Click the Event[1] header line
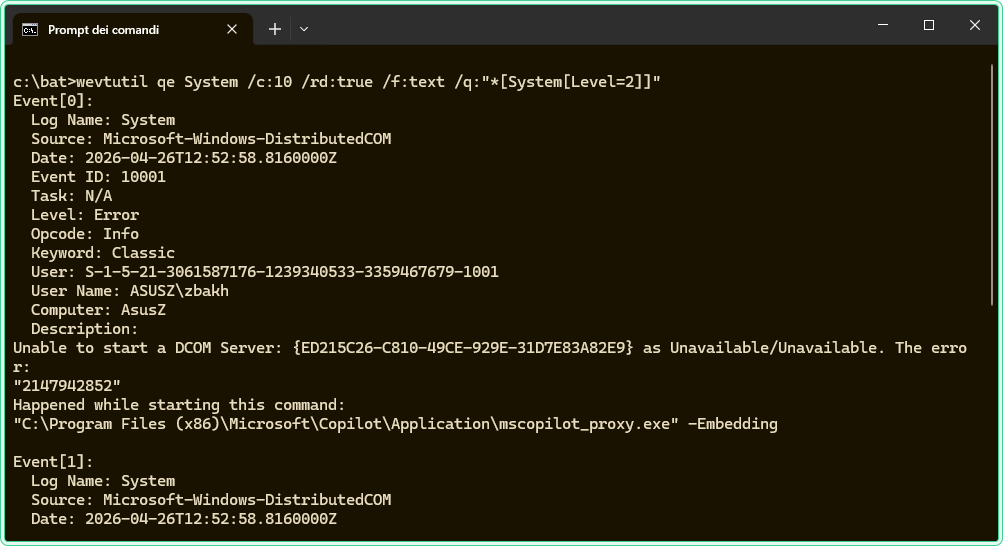Image resolution: width=1003 pixels, height=546 pixels. [x=53, y=462]
